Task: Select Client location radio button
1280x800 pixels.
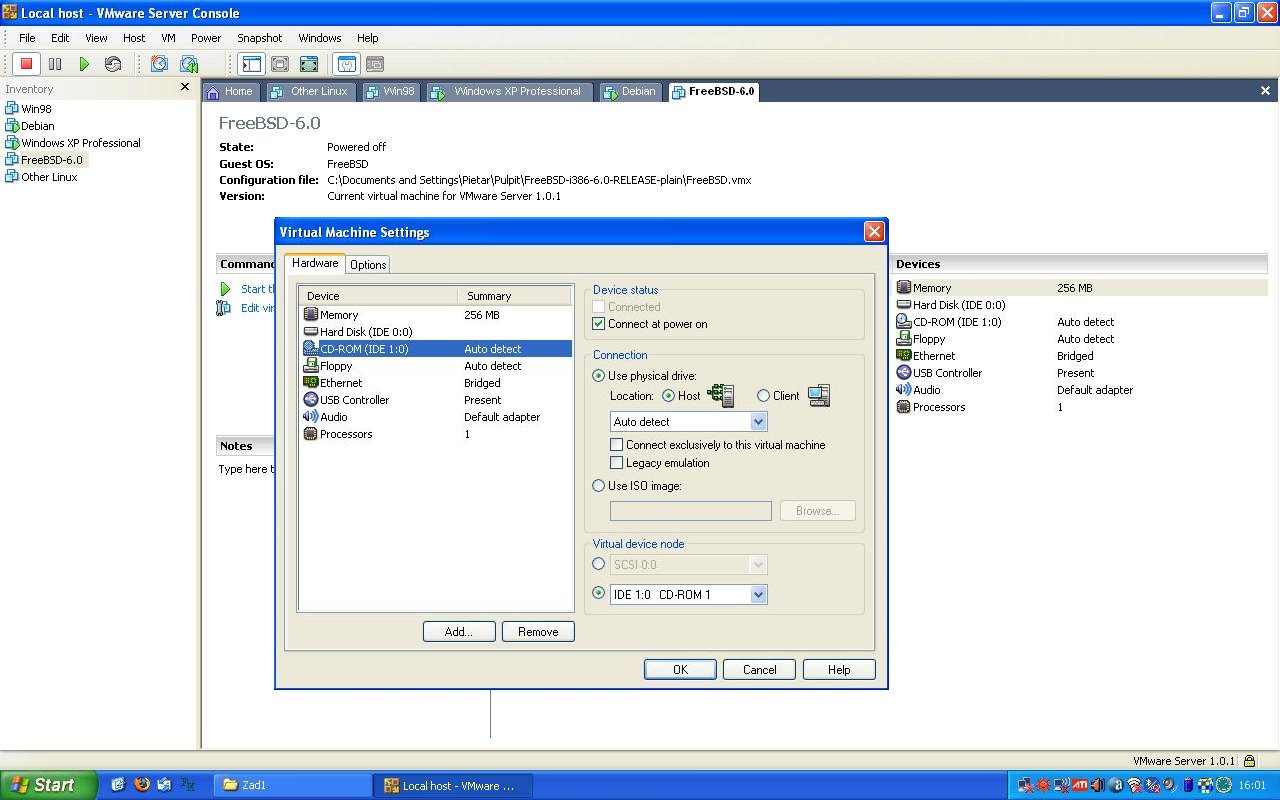Action: (763, 396)
